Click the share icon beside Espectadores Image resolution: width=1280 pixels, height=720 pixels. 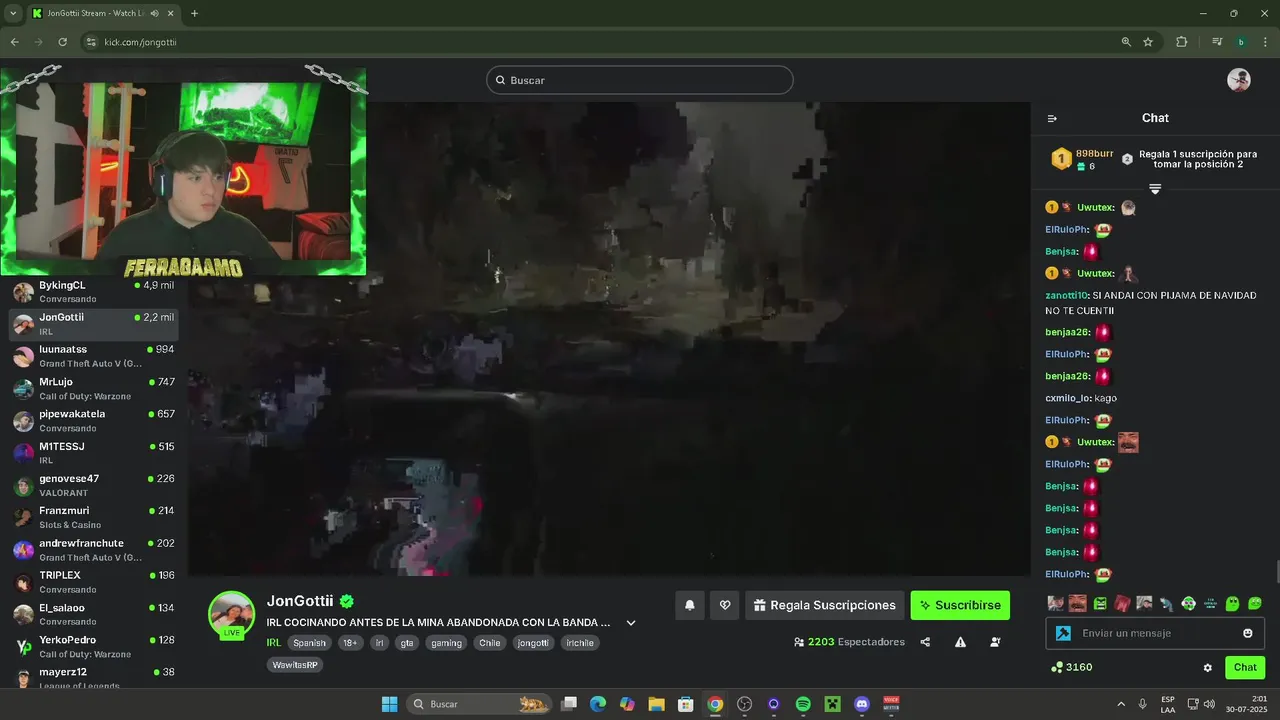(x=925, y=642)
